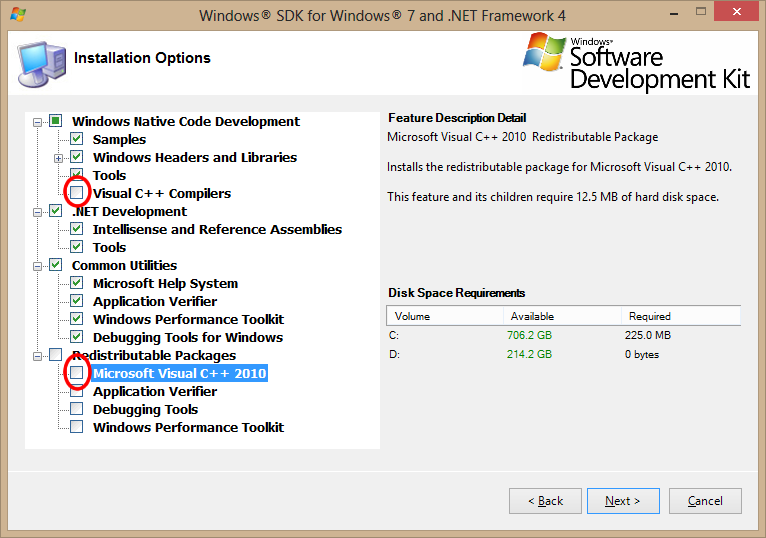The width and height of the screenshot is (766, 538).
Task: Uncheck Microsoft Help System
Action: coord(77,283)
